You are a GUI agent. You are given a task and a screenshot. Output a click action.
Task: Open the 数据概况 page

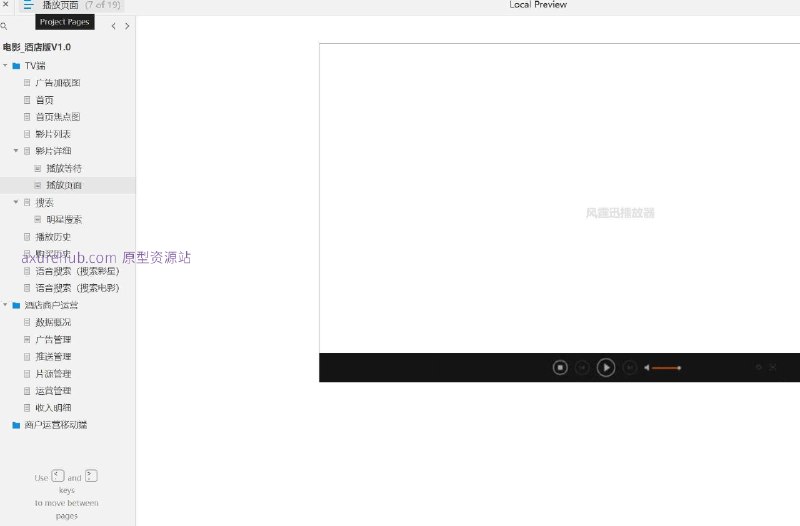tap(53, 322)
